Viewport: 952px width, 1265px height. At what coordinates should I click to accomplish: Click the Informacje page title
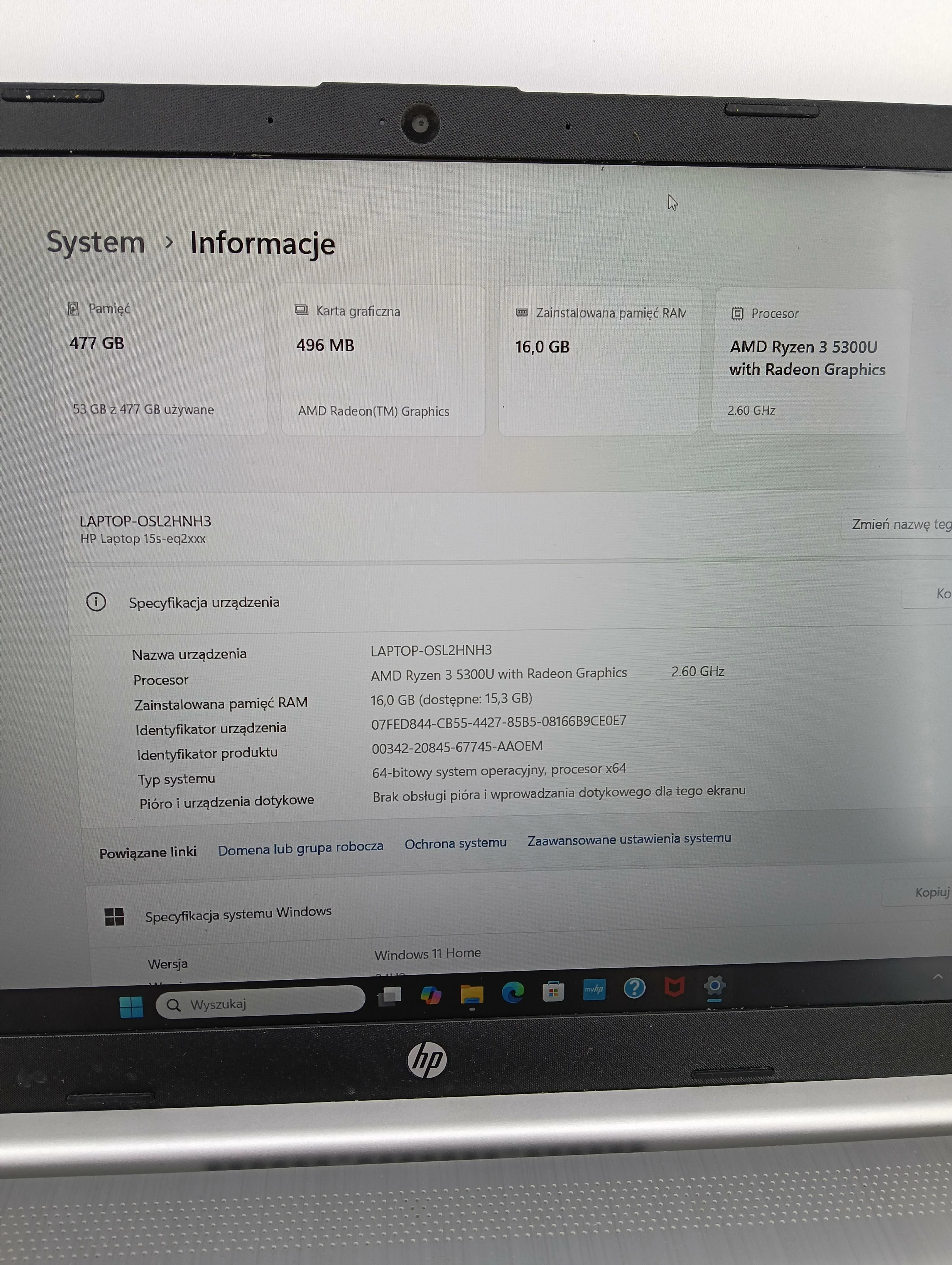[x=262, y=243]
